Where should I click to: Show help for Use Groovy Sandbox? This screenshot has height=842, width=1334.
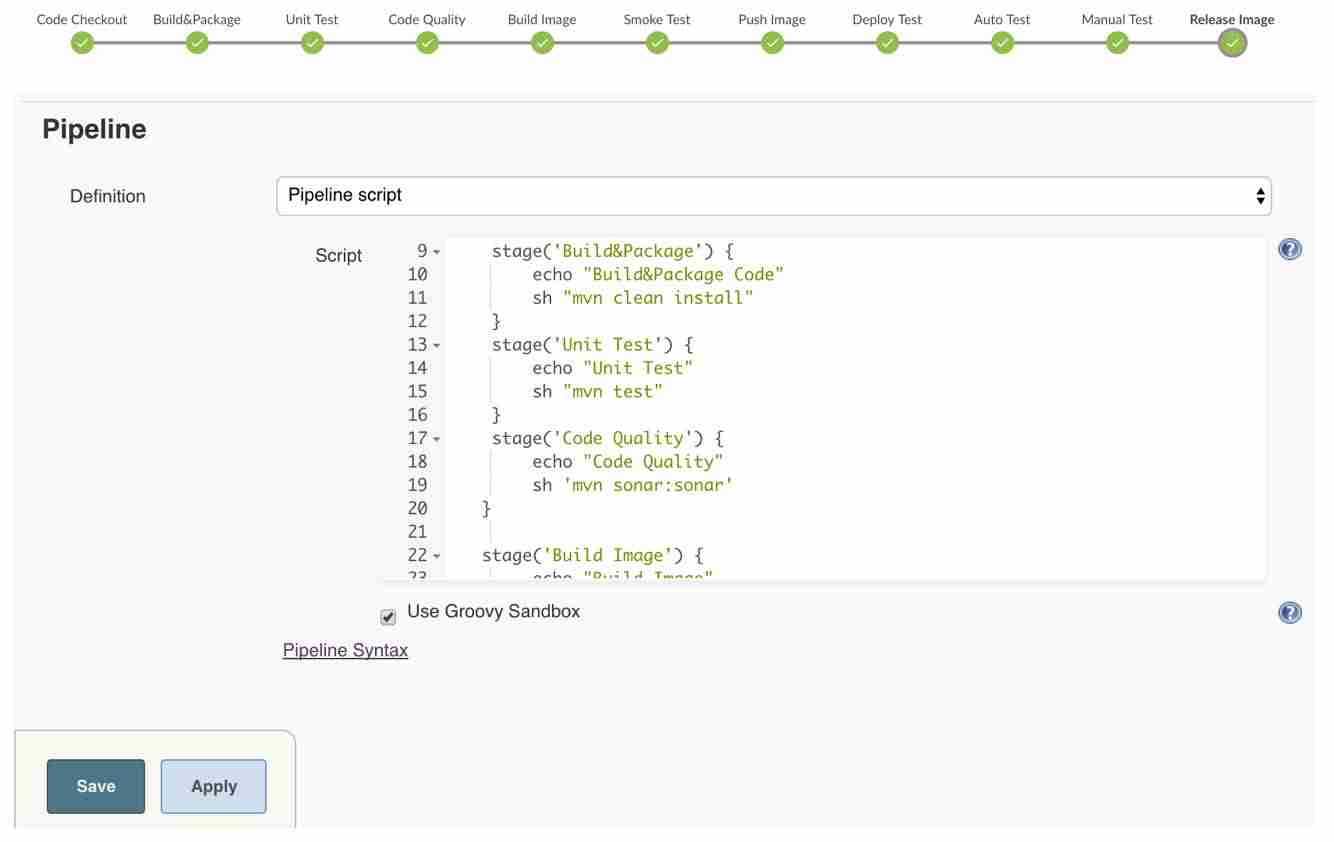click(x=1290, y=613)
